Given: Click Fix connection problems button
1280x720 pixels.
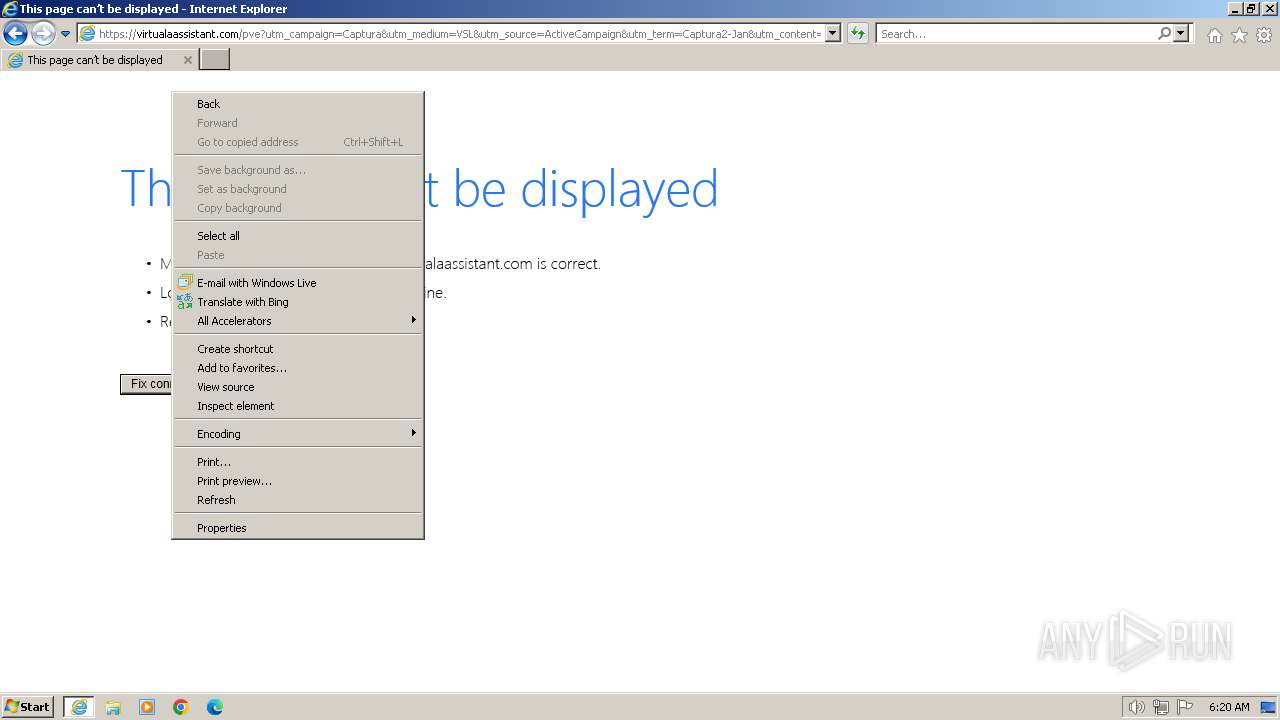Looking at the screenshot, I should [x=146, y=384].
